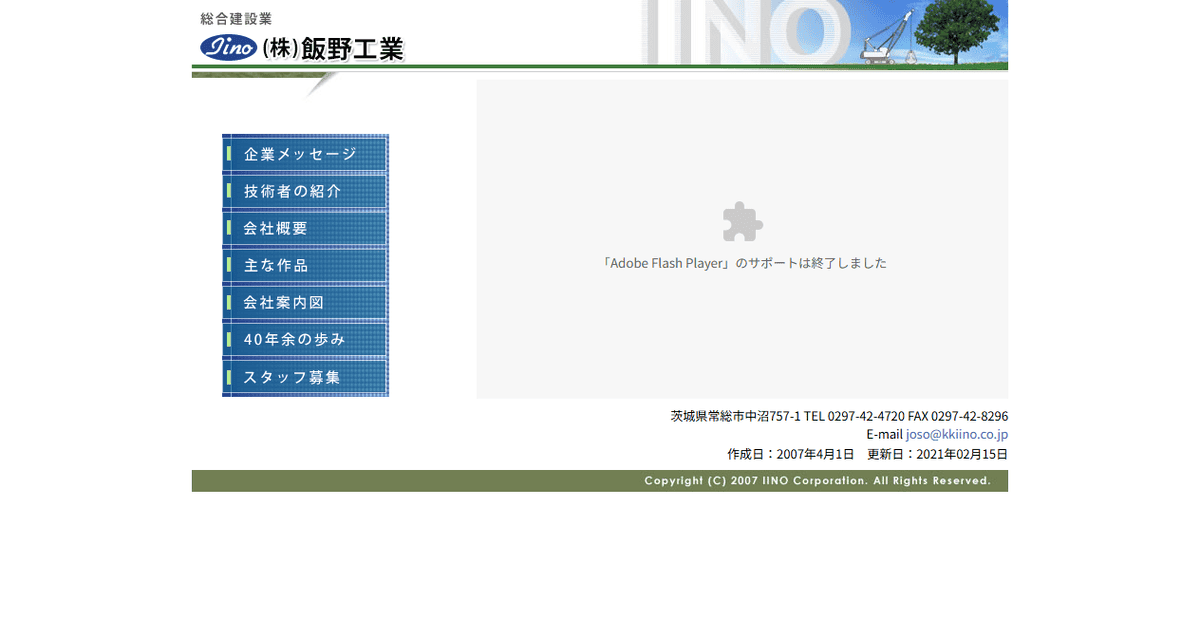The height and width of the screenshot is (620, 1200).
Task: Click the crane illustration in the header banner
Action: 885,40
